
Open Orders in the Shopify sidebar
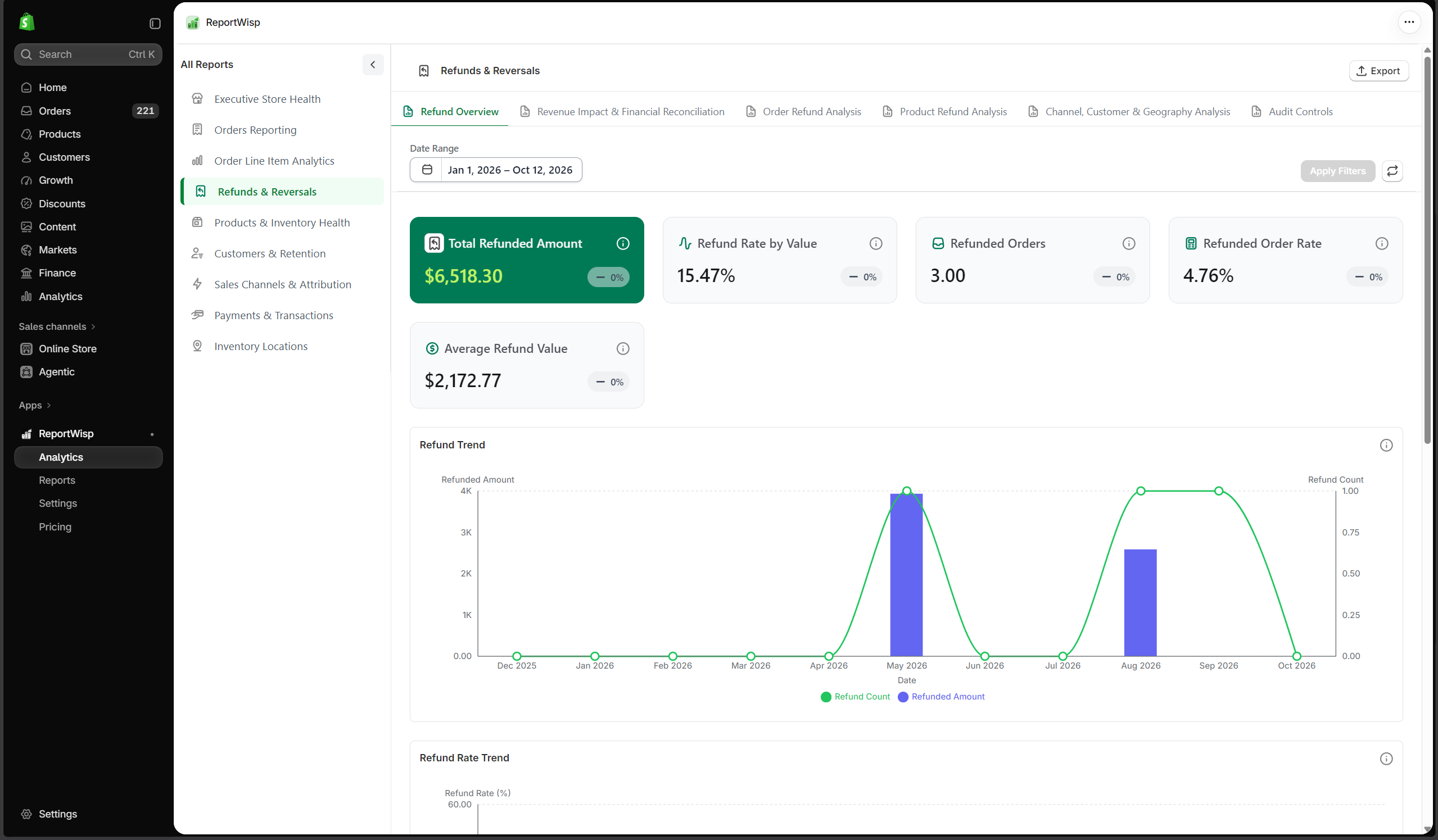point(88,111)
